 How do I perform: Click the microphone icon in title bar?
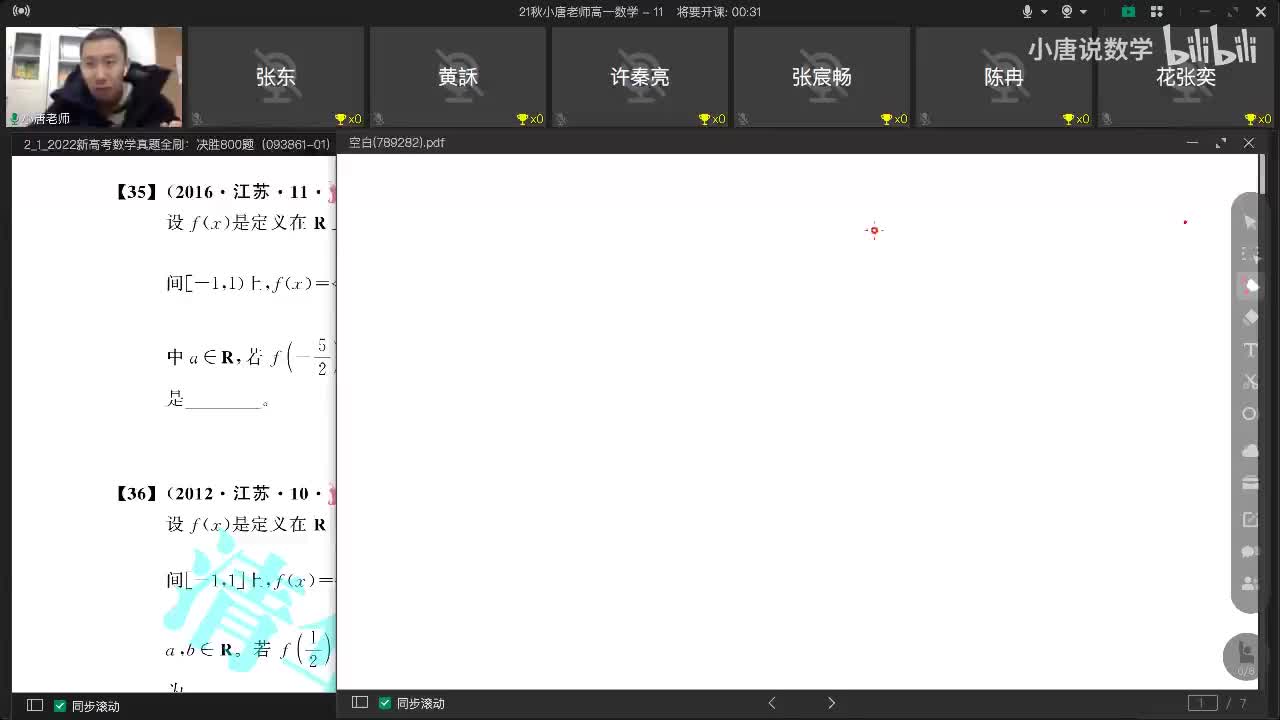pos(1027,12)
